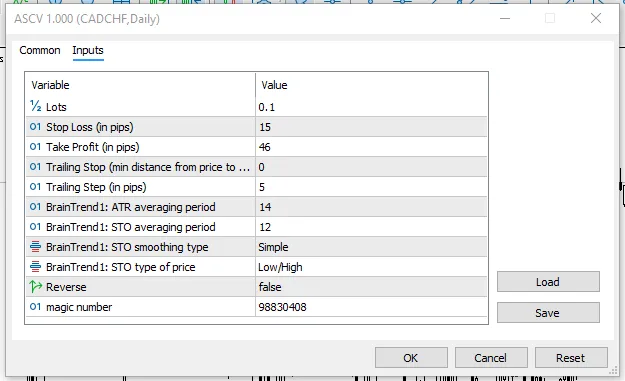The image size is (625, 381).
Task: Click the Stop Loss integer icon
Action: coord(35,127)
